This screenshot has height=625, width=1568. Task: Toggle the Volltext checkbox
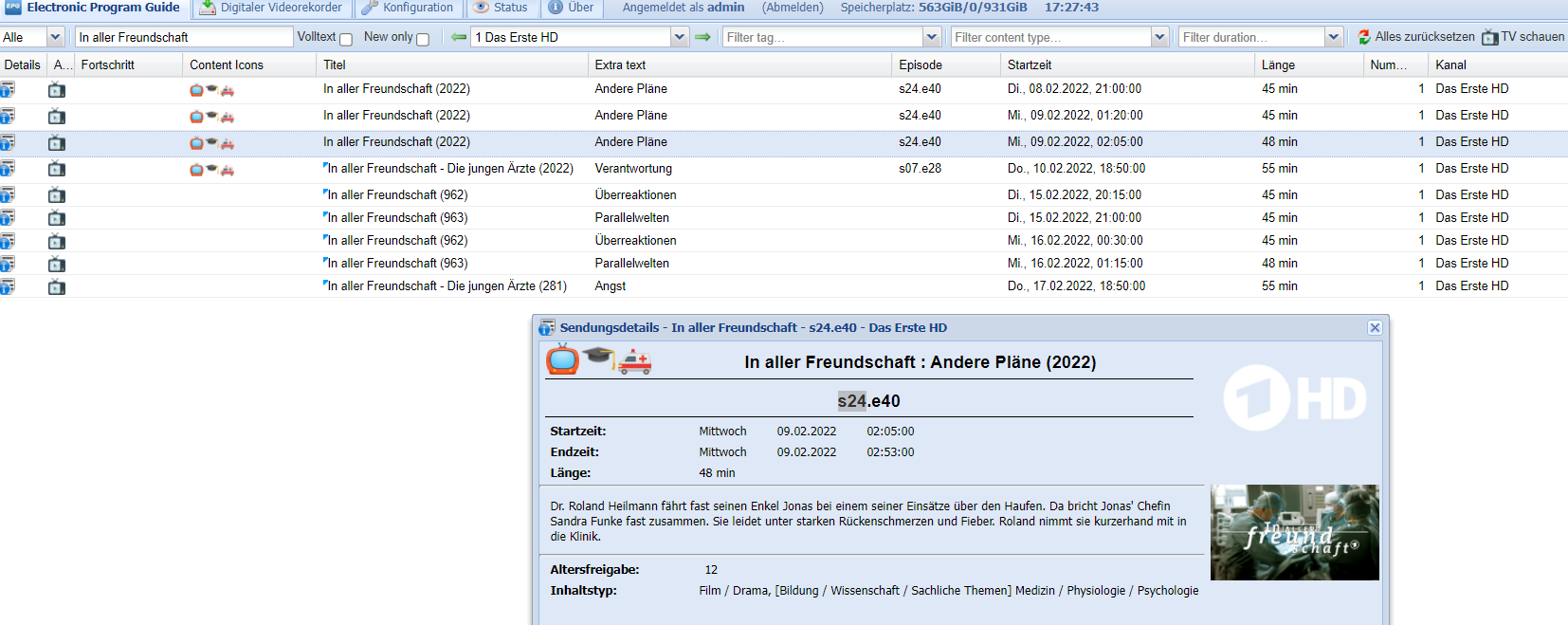tap(346, 39)
